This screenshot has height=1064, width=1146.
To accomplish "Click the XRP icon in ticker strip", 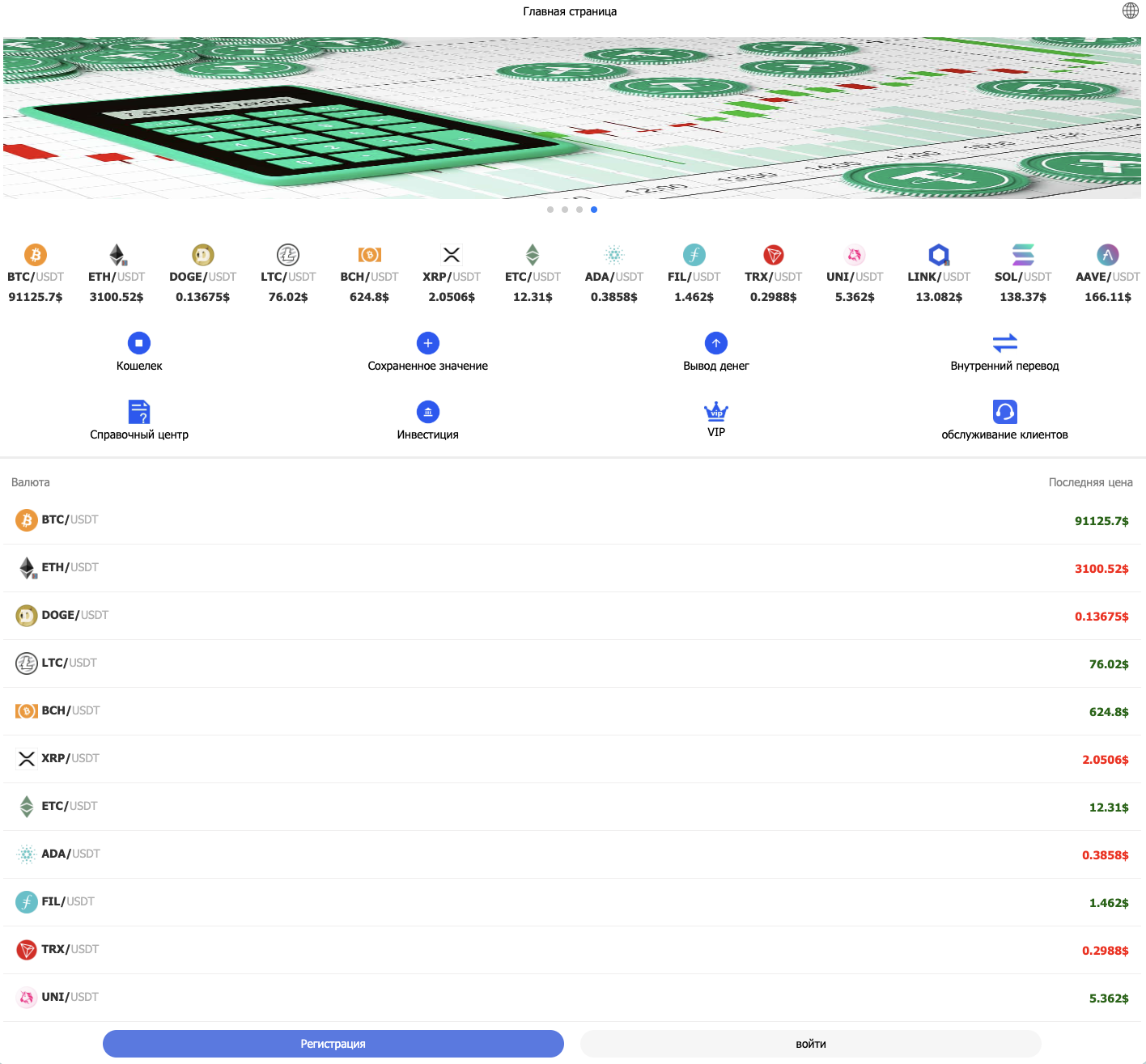I will pos(452,255).
